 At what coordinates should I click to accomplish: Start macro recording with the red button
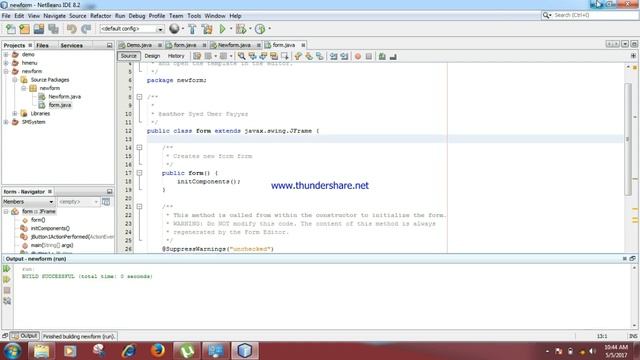358,56
